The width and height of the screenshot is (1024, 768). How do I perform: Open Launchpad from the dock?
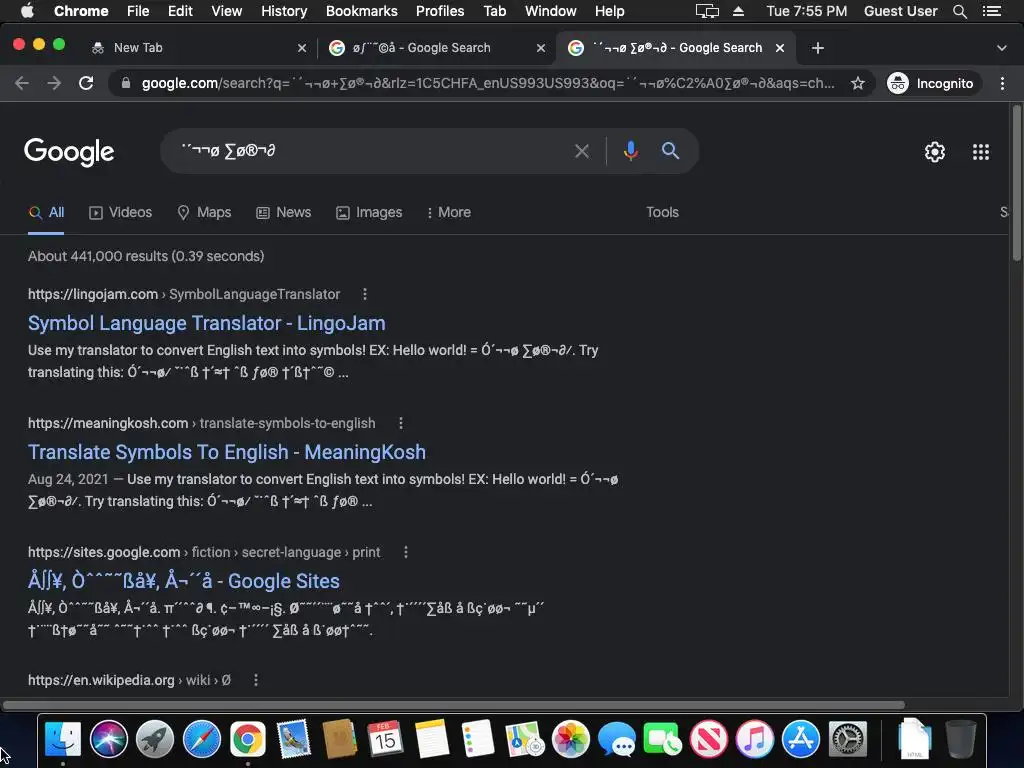[x=155, y=740]
